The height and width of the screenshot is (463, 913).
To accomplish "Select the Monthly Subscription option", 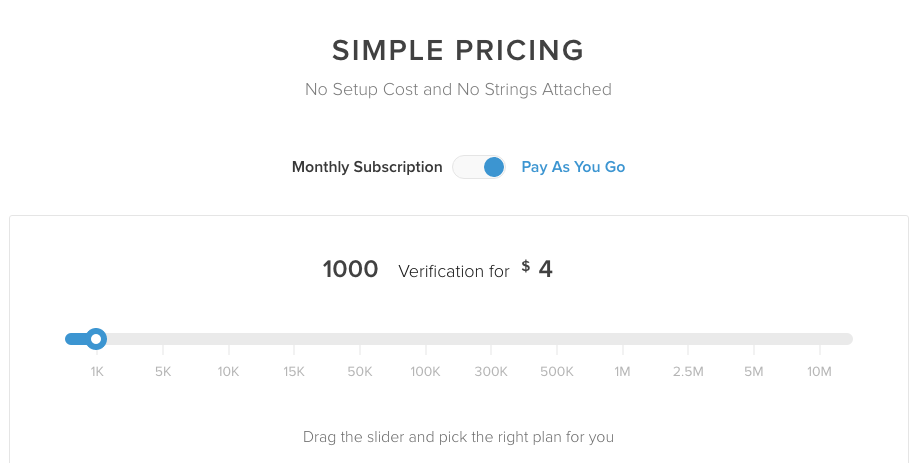I will pyautogui.click(x=367, y=167).
